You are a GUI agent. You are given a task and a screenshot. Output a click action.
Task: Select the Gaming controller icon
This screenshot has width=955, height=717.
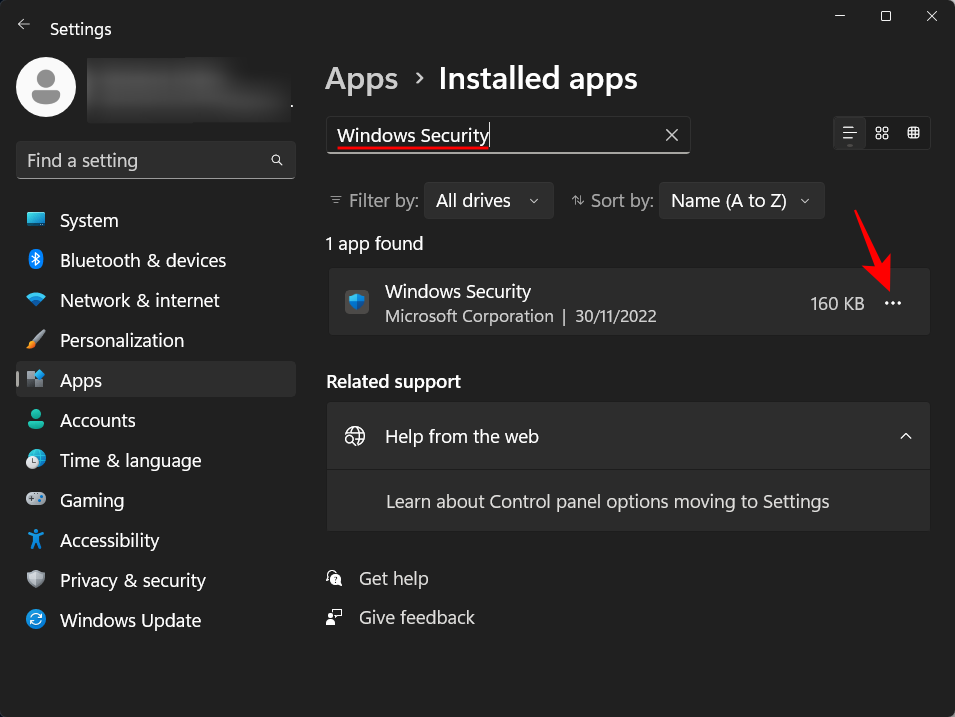tap(34, 500)
